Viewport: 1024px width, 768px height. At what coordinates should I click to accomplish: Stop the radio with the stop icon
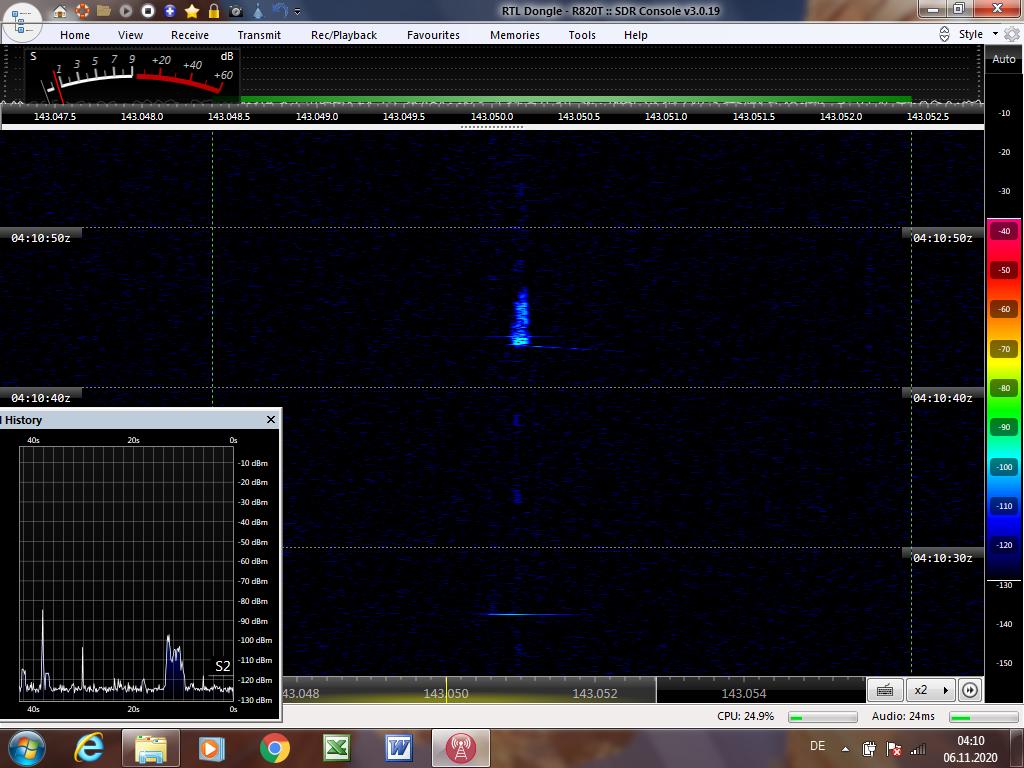pyautogui.click(x=148, y=11)
